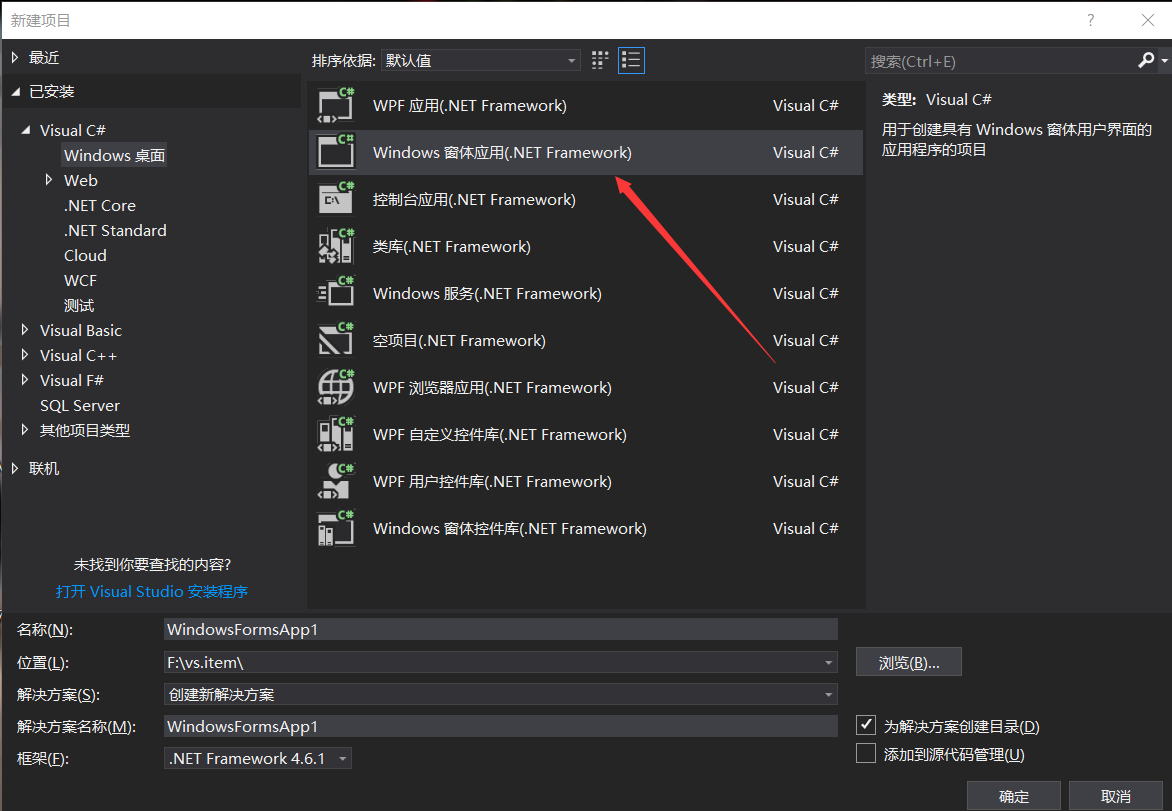Expand the Visual Basic tree node
Viewport: 1172px width, 811px height.
coord(25,330)
